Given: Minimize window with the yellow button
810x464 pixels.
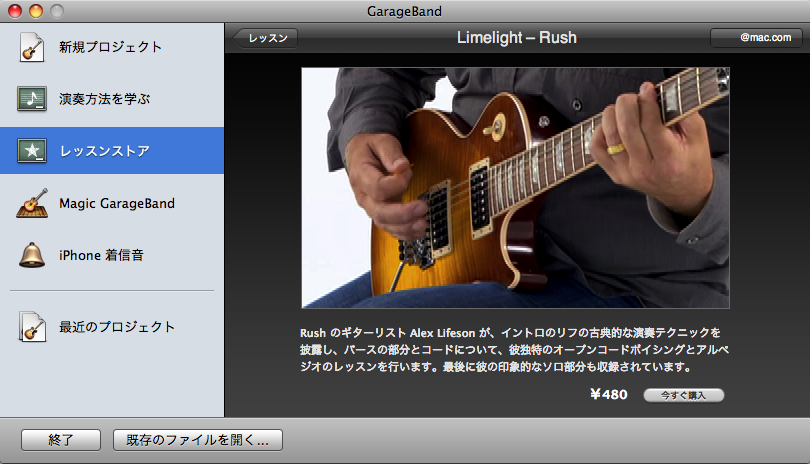Looking at the screenshot, I should tap(36, 11).
